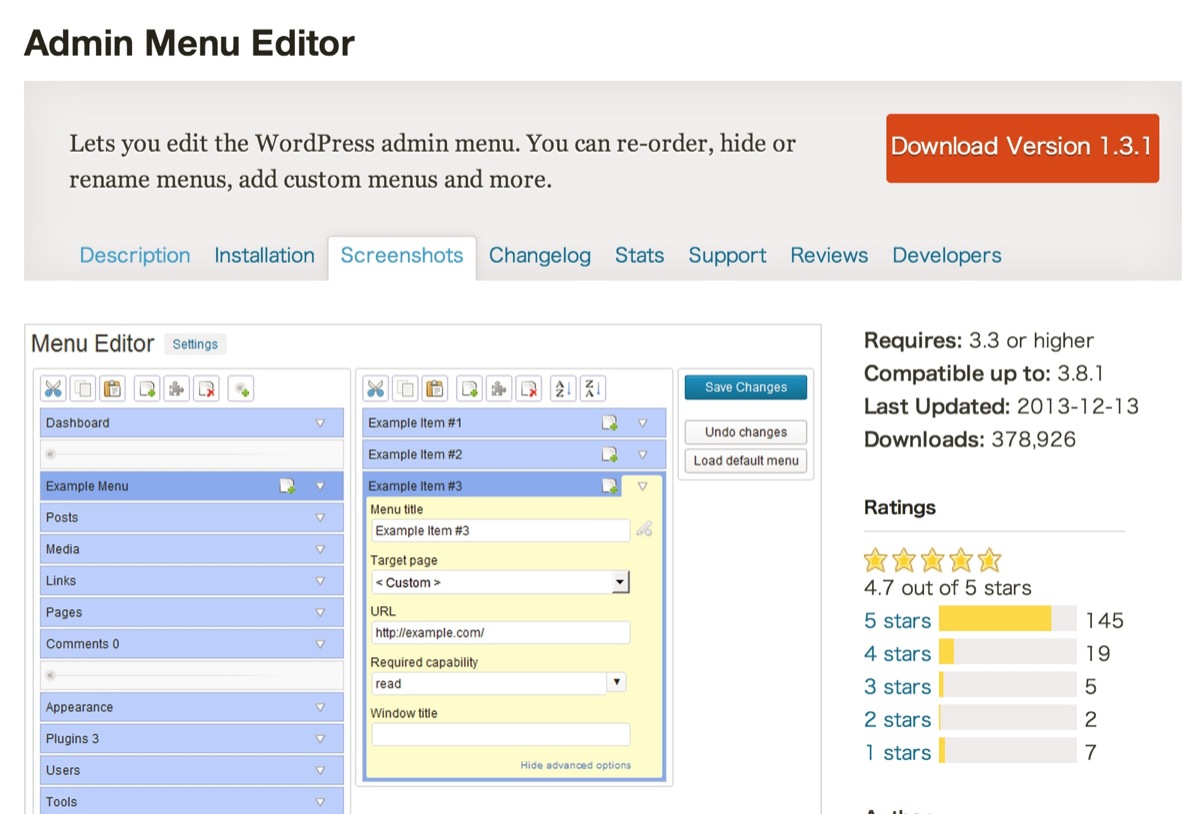Open the 5 stars reviews link
The width and height of the screenshot is (1200, 814).
click(x=897, y=621)
